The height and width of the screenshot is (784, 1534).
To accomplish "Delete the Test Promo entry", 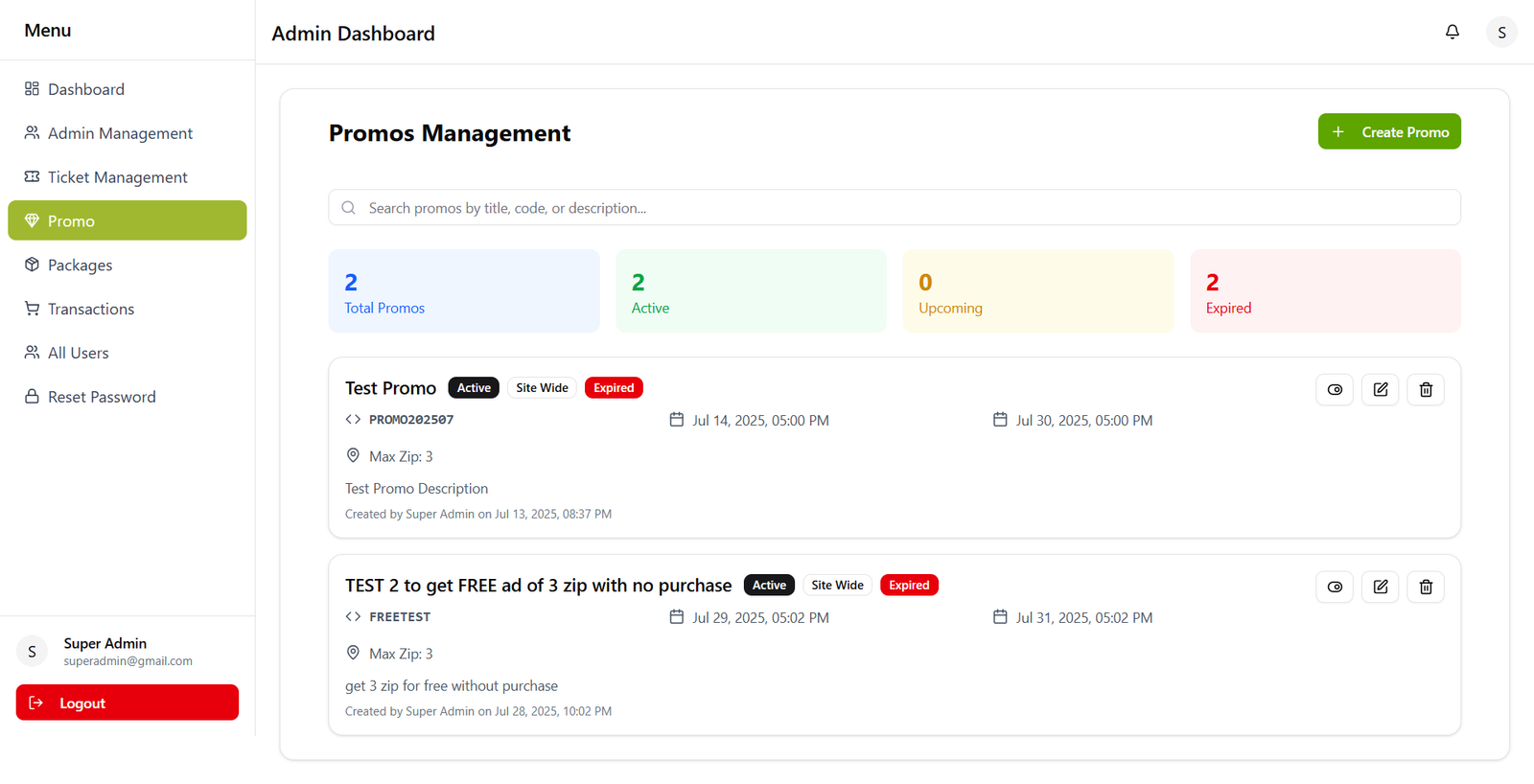I will pos(1425,389).
